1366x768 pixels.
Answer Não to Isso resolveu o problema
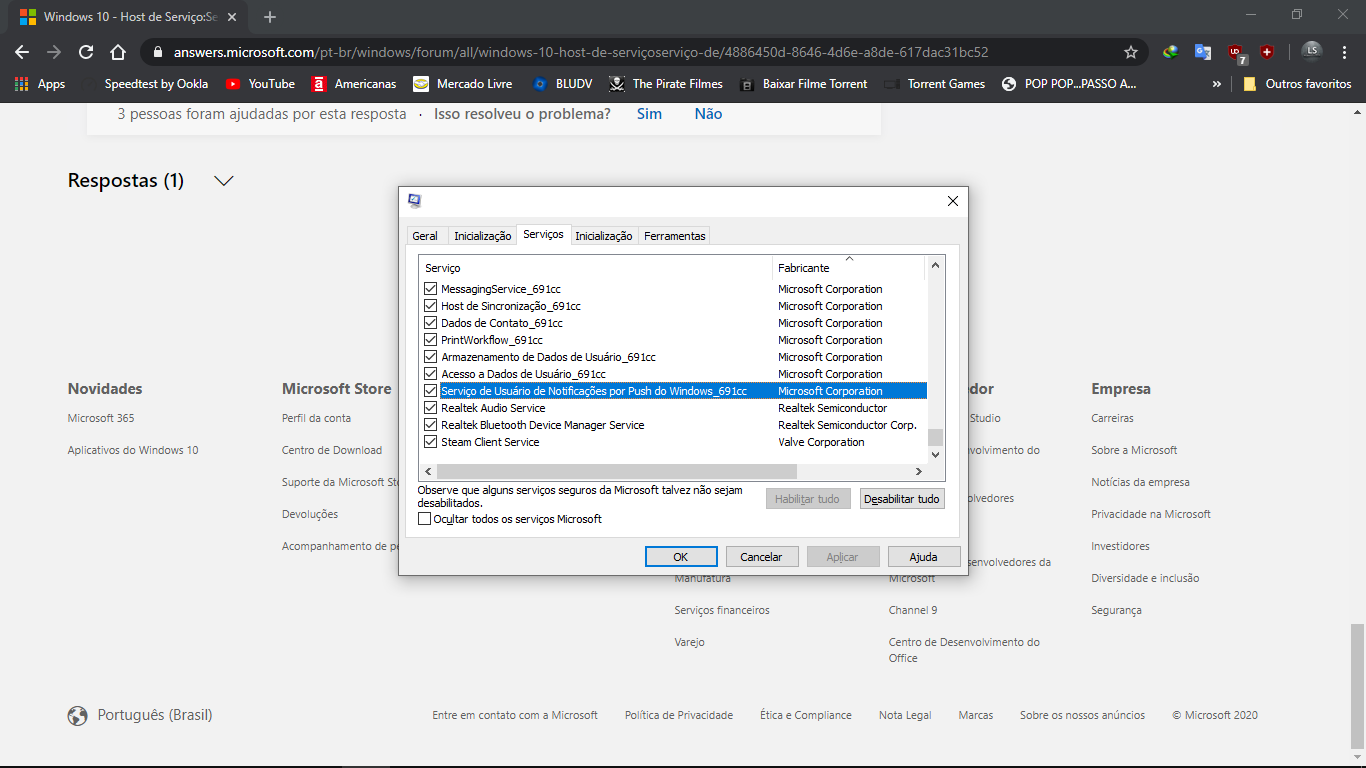(x=708, y=114)
